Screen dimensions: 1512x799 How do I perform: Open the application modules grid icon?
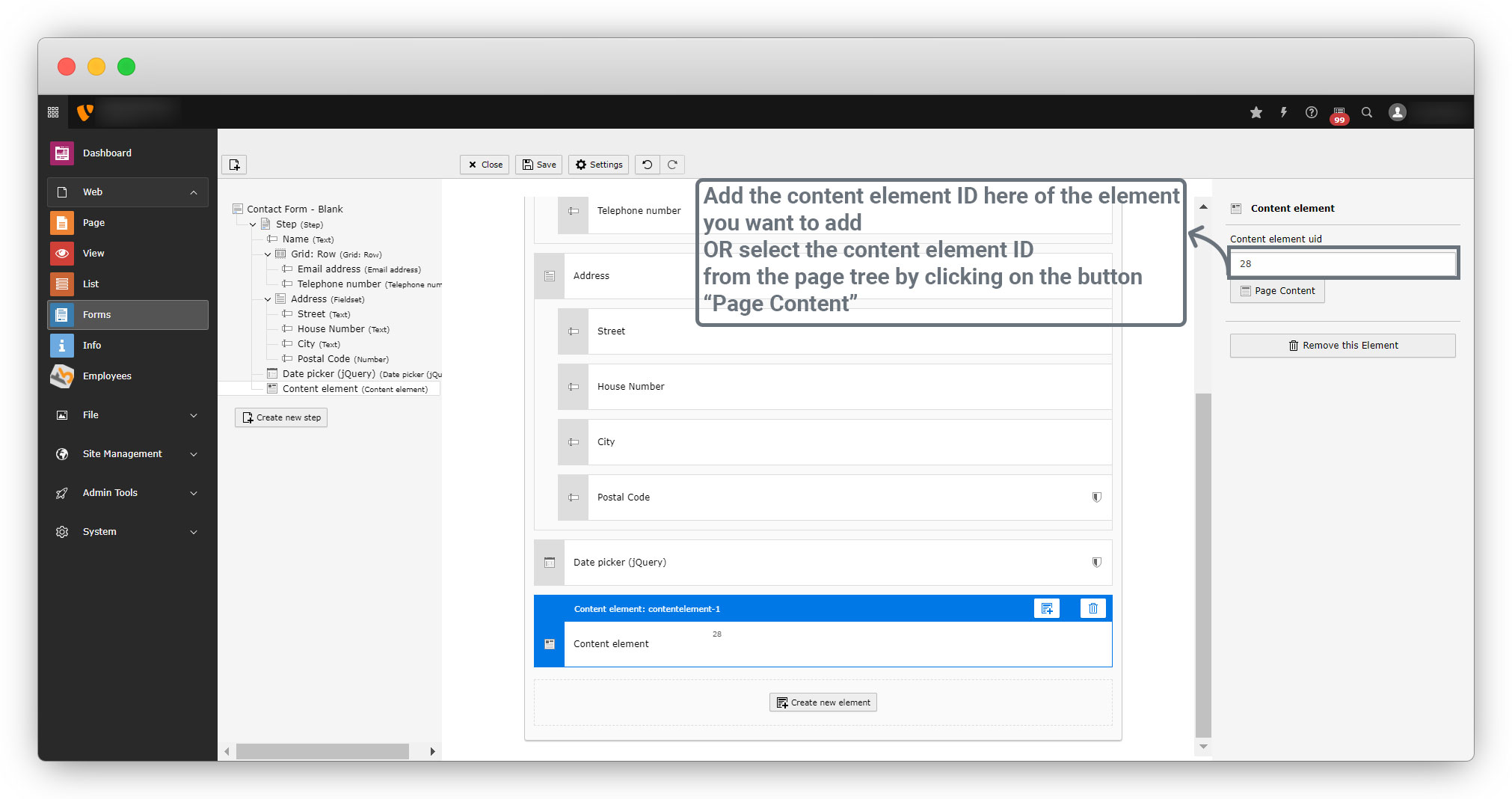click(x=53, y=112)
